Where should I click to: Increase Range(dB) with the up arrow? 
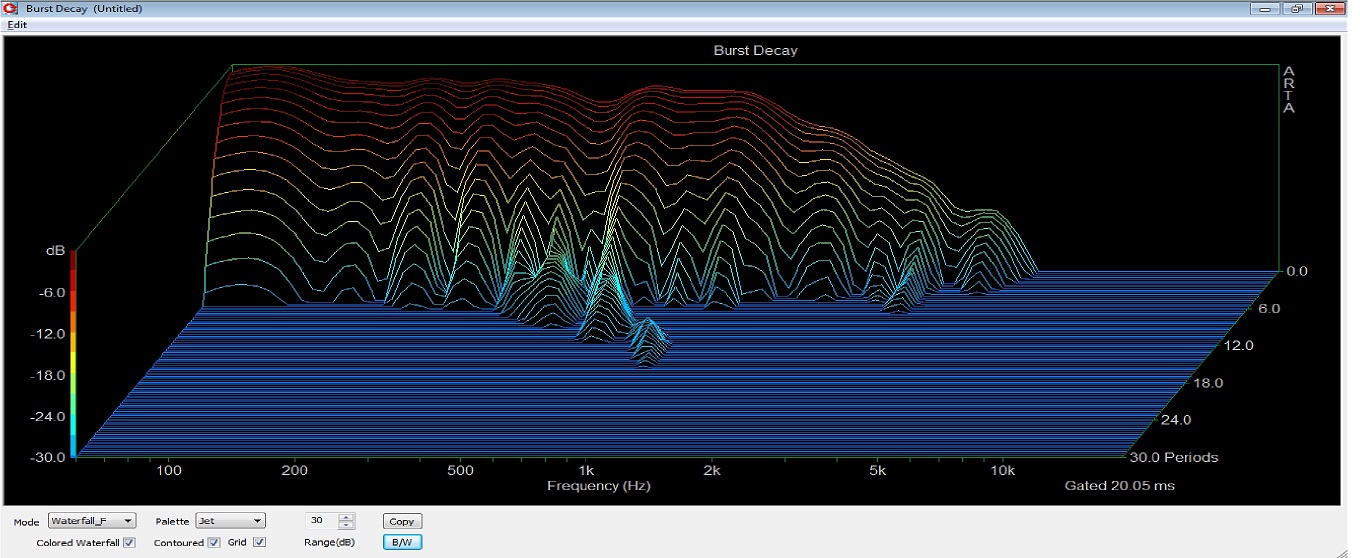347,517
